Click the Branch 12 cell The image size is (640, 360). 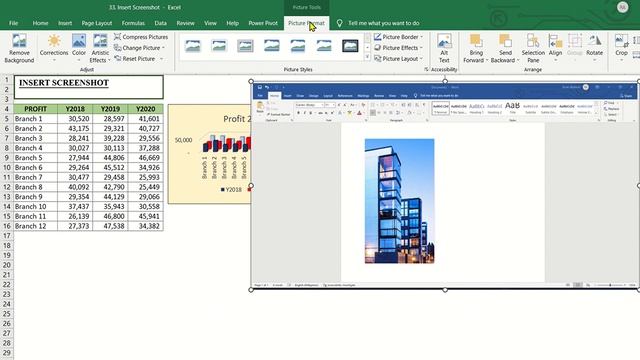(36, 226)
